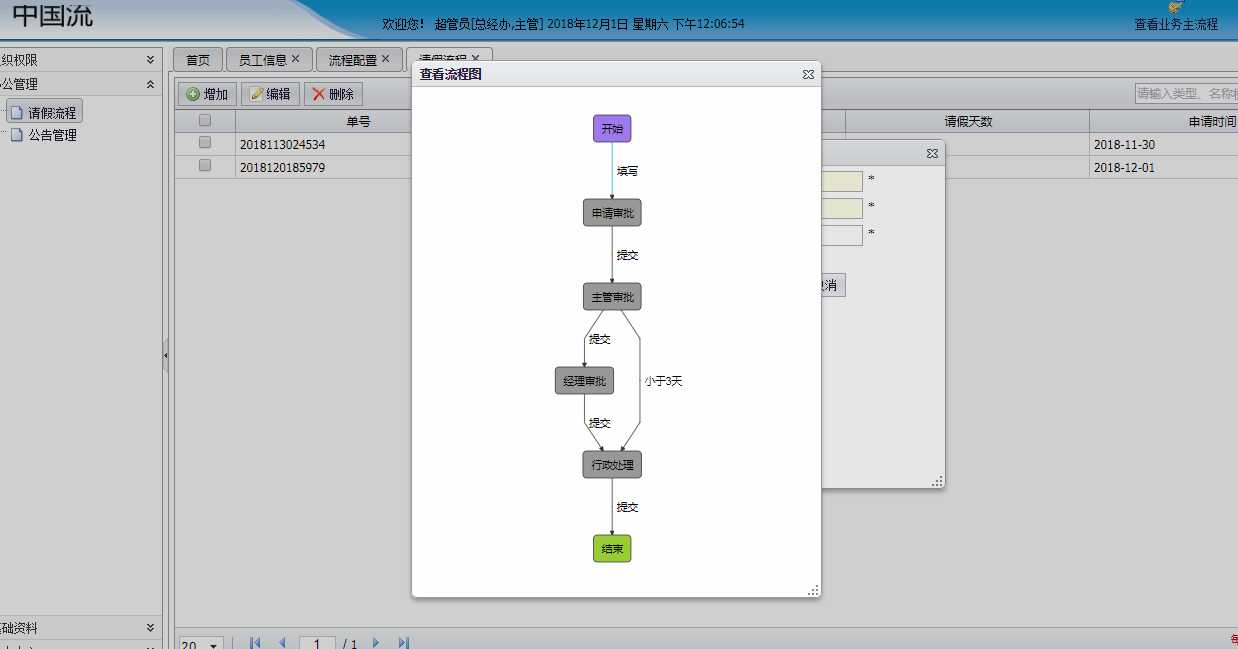Collapse the 公管理 sidebar section

(x=150, y=85)
